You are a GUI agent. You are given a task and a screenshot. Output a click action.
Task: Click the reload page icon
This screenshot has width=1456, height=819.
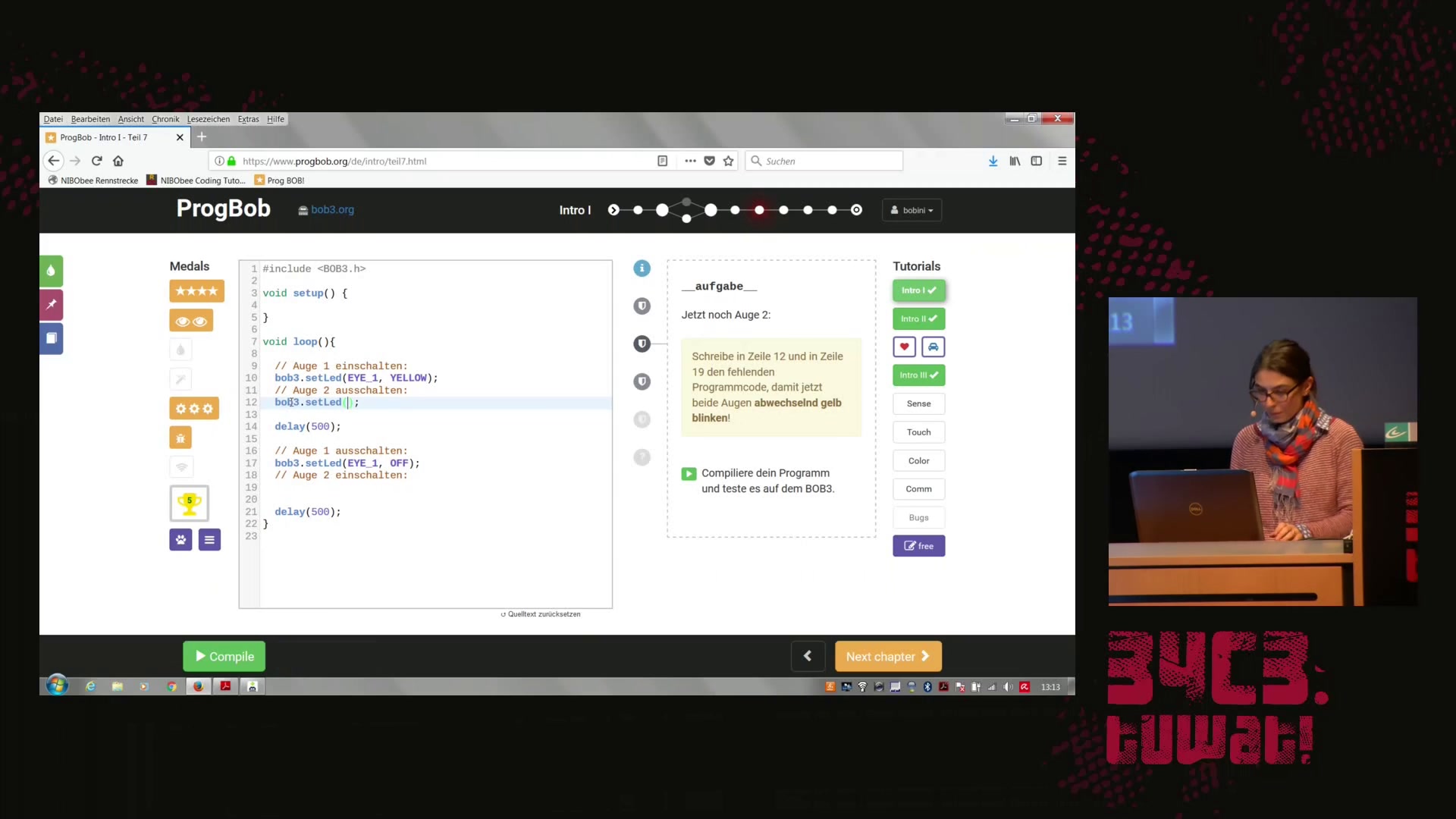coord(96,161)
